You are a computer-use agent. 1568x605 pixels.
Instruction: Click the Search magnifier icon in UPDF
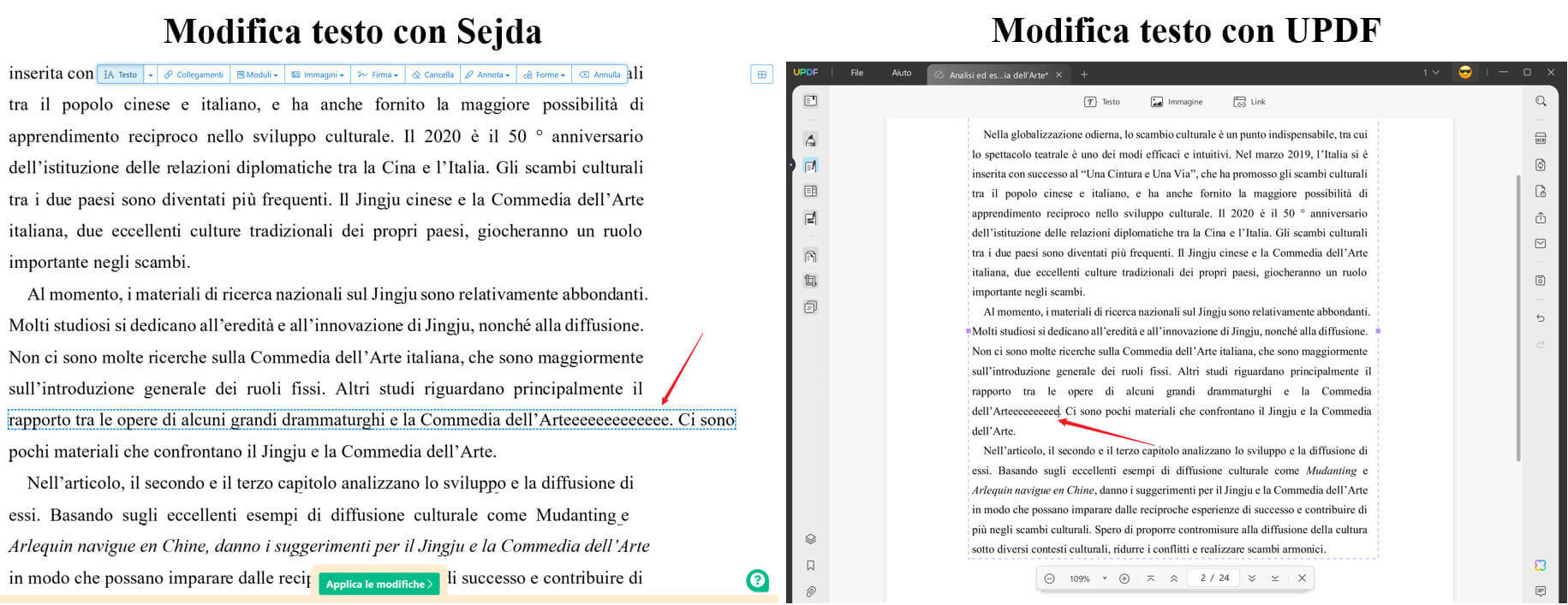coord(1541,101)
